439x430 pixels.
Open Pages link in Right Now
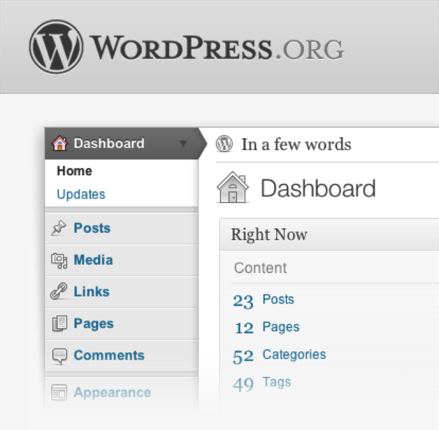[x=281, y=327]
